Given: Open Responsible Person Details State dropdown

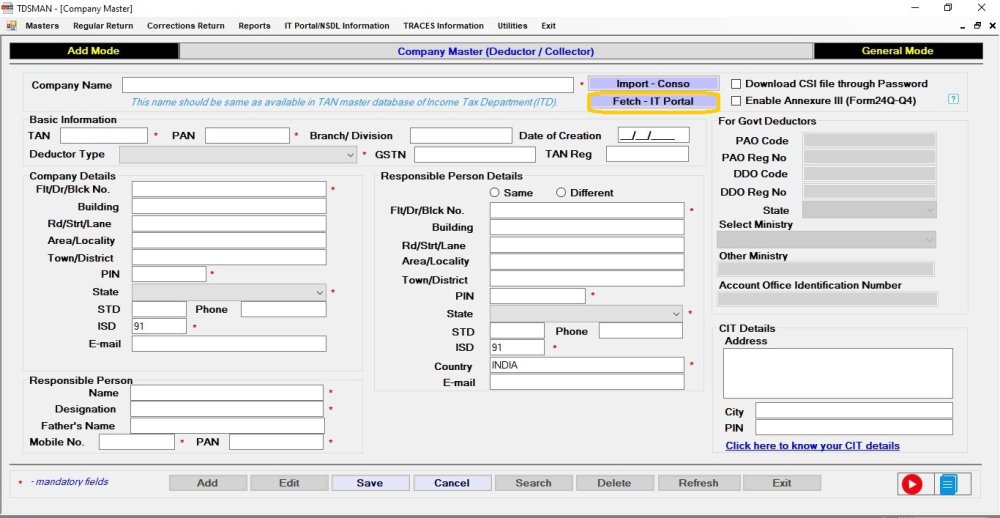Looking at the screenshot, I should coord(586,314).
